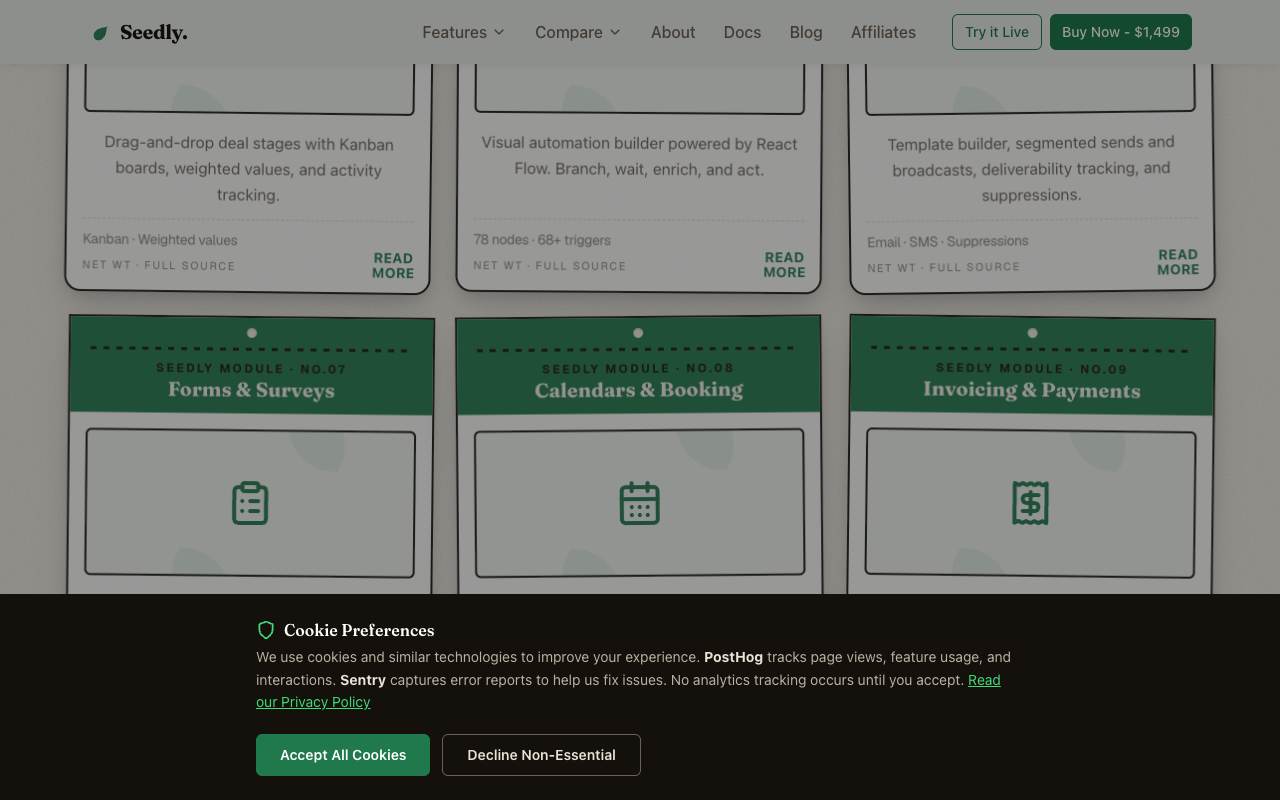The width and height of the screenshot is (1280, 800).
Task: Expand the Features dropdown menu
Action: (464, 32)
